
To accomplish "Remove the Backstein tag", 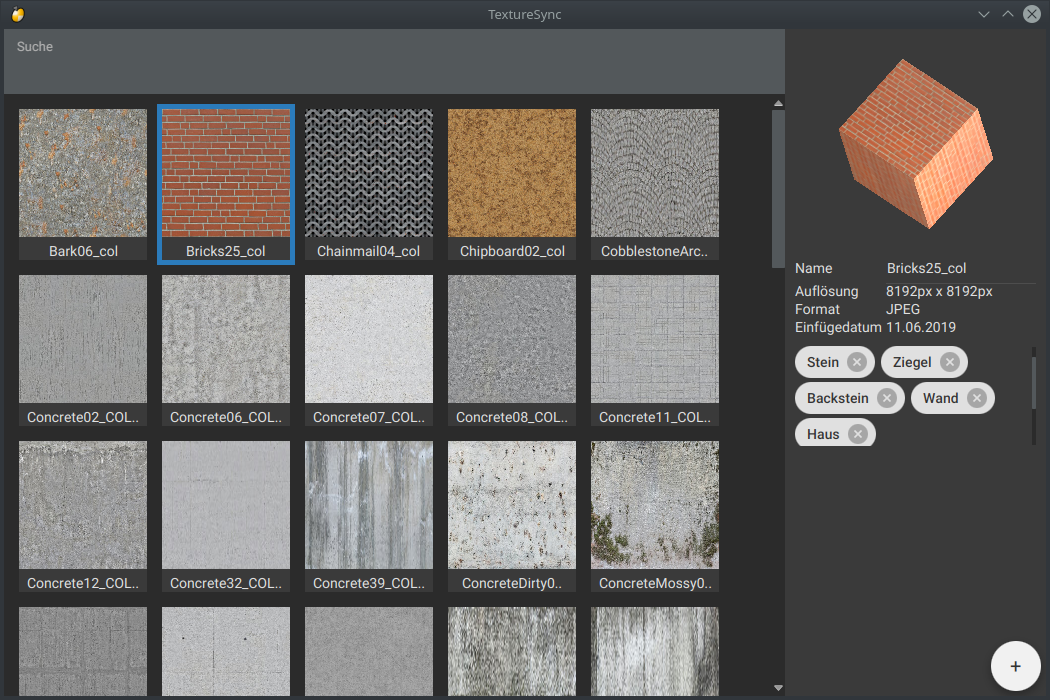I will [887, 399].
